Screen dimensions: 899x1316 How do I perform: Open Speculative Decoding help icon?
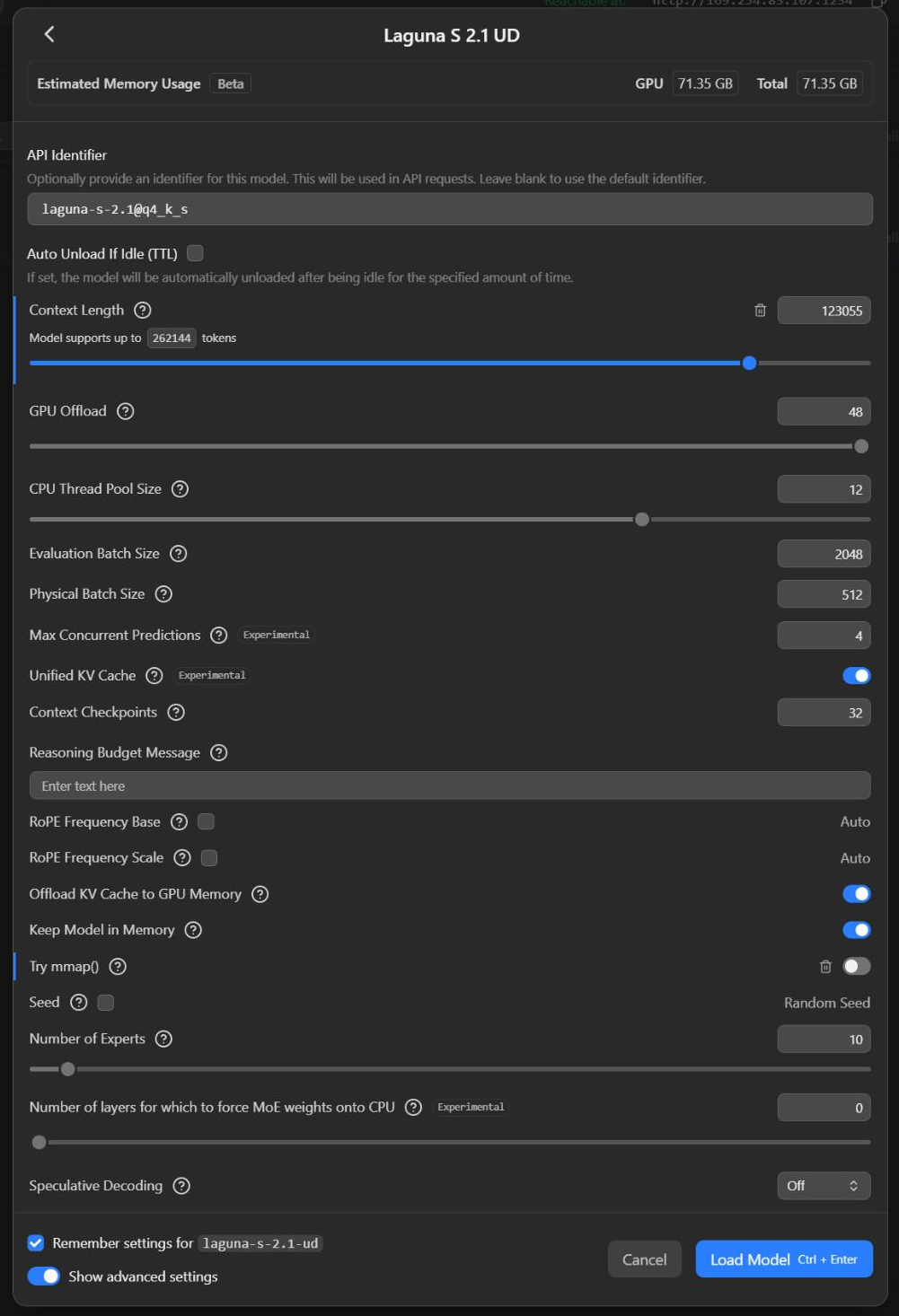pyautogui.click(x=181, y=1186)
